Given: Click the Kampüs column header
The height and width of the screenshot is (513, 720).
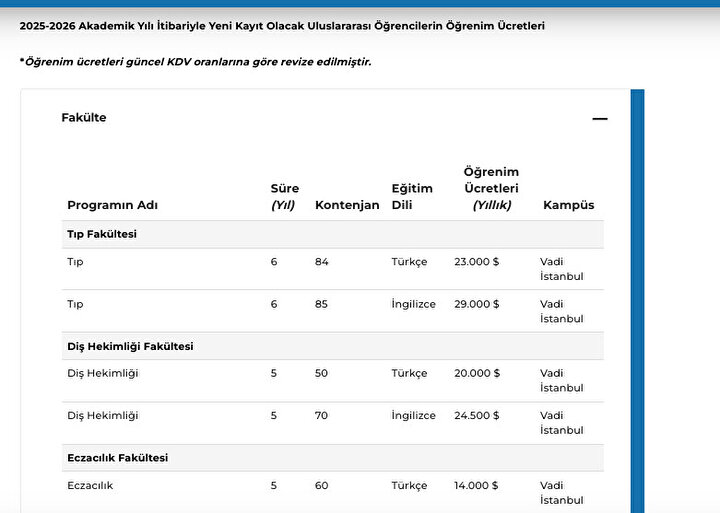Looking at the screenshot, I should (x=568, y=205).
